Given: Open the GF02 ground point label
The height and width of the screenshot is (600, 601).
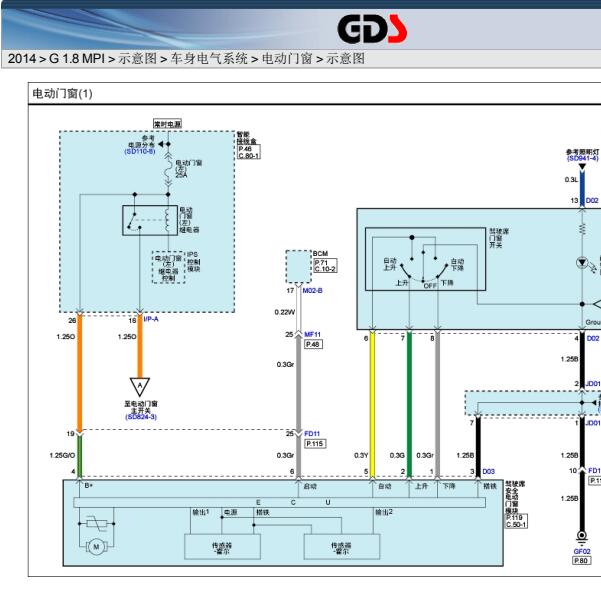Looking at the screenshot, I should [582, 551].
